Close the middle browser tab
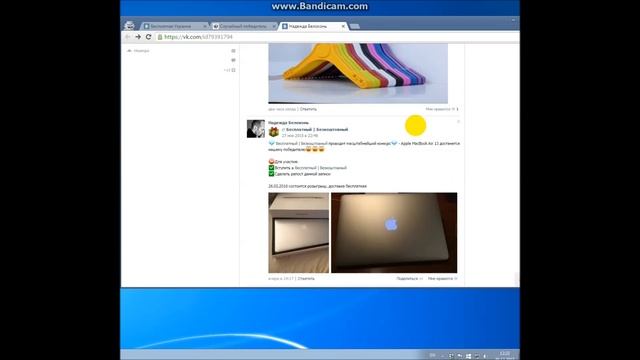The image size is (640, 360). [x=274, y=26]
